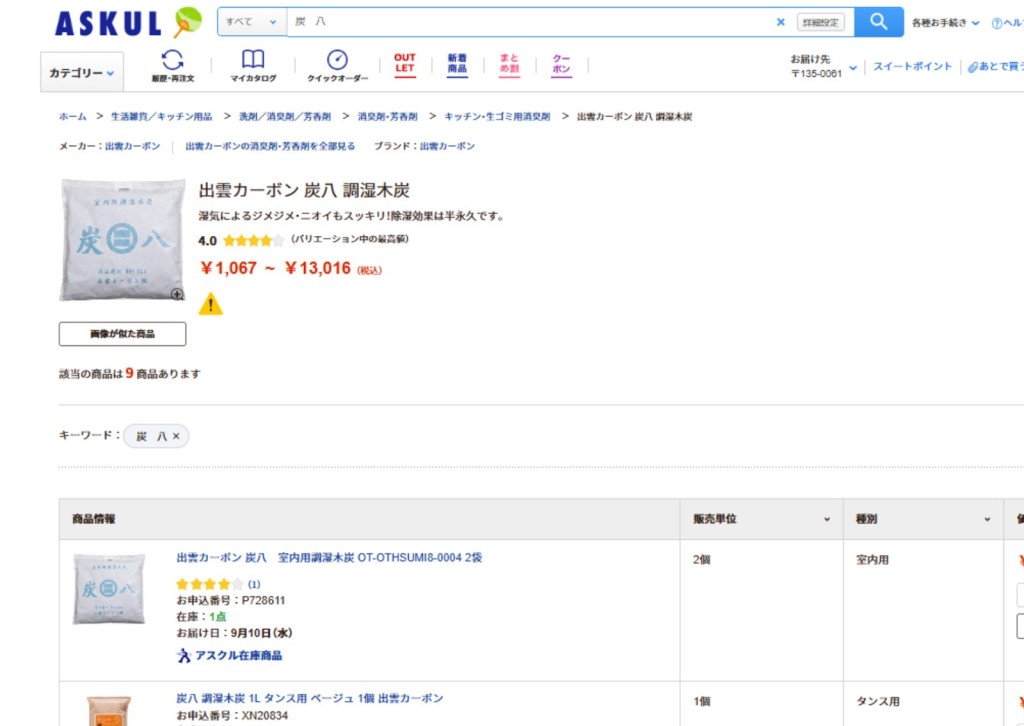This screenshot has height=726, width=1024.
Task: Open the 出雲カーボン maker link
Action: pyautogui.click(x=133, y=146)
